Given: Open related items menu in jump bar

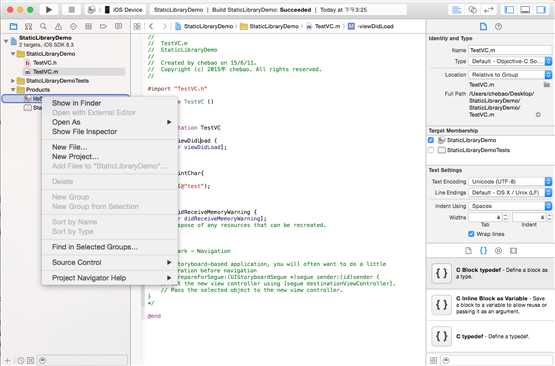Looking at the screenshot, I should 137,26.
